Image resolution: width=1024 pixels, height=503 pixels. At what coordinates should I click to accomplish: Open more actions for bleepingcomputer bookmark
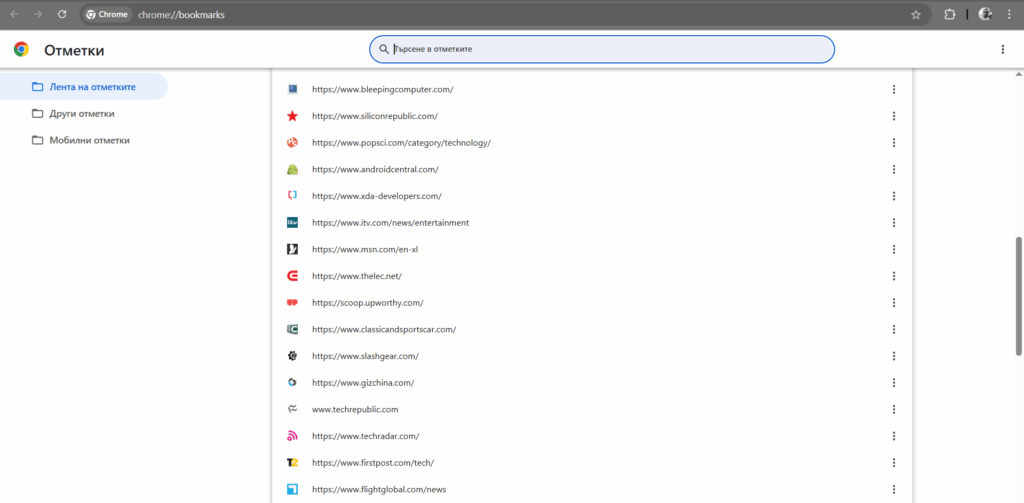894,89
